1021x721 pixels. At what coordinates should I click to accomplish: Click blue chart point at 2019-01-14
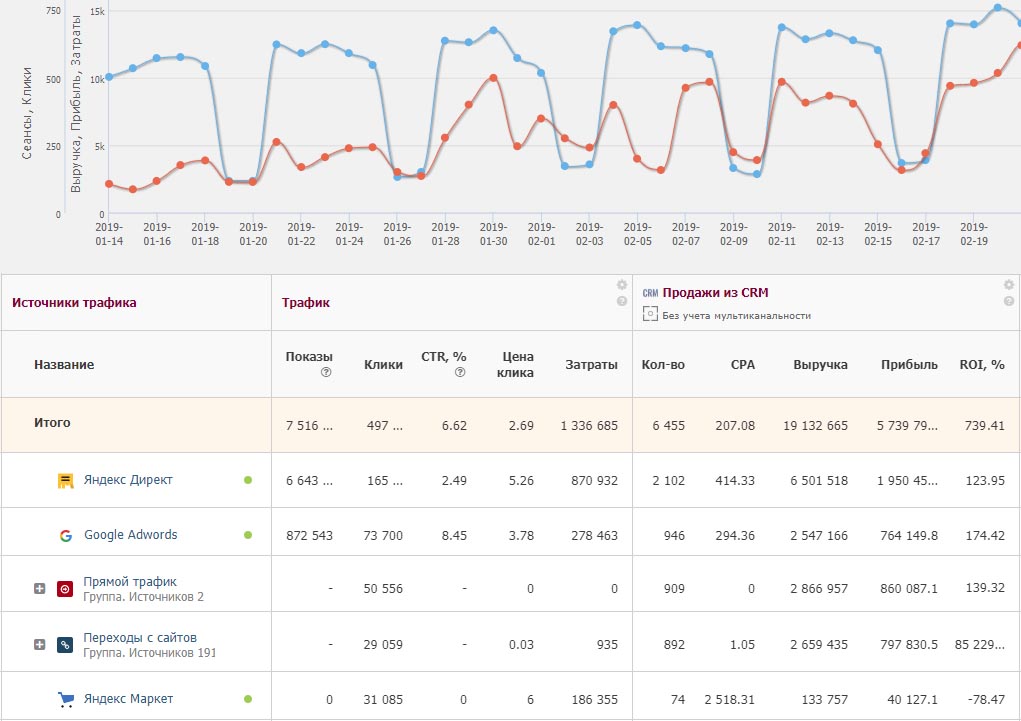click(109, 77)
